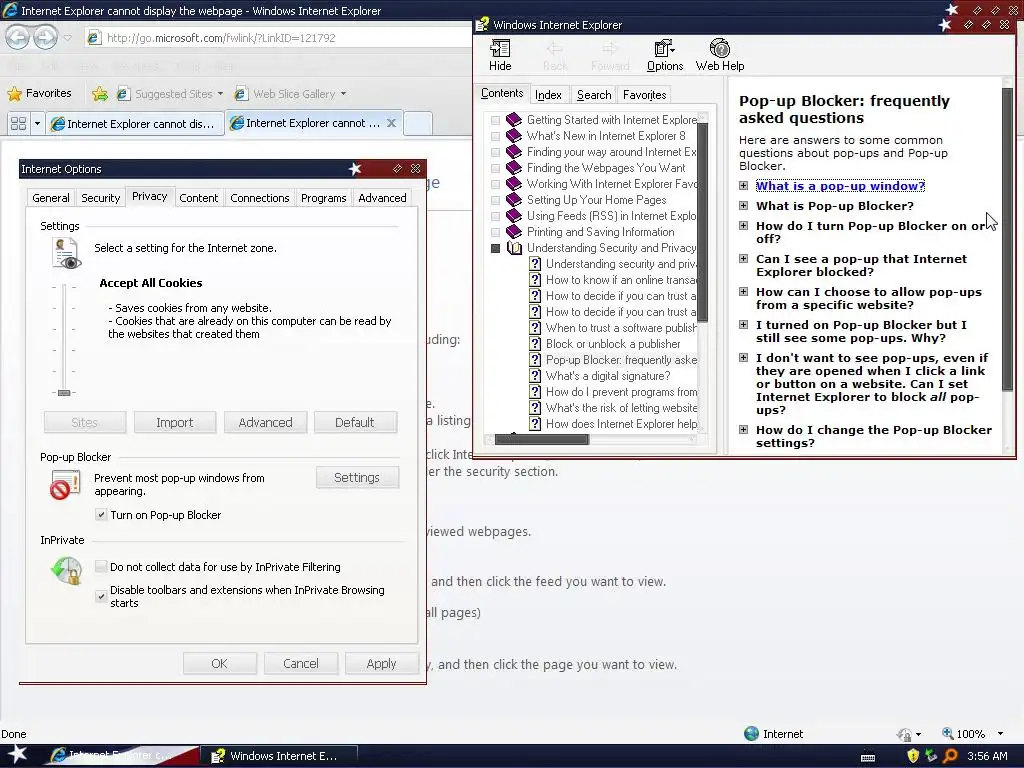
Task: Click question icon beside Block or unblock a publisher
Action: point(535,344)
